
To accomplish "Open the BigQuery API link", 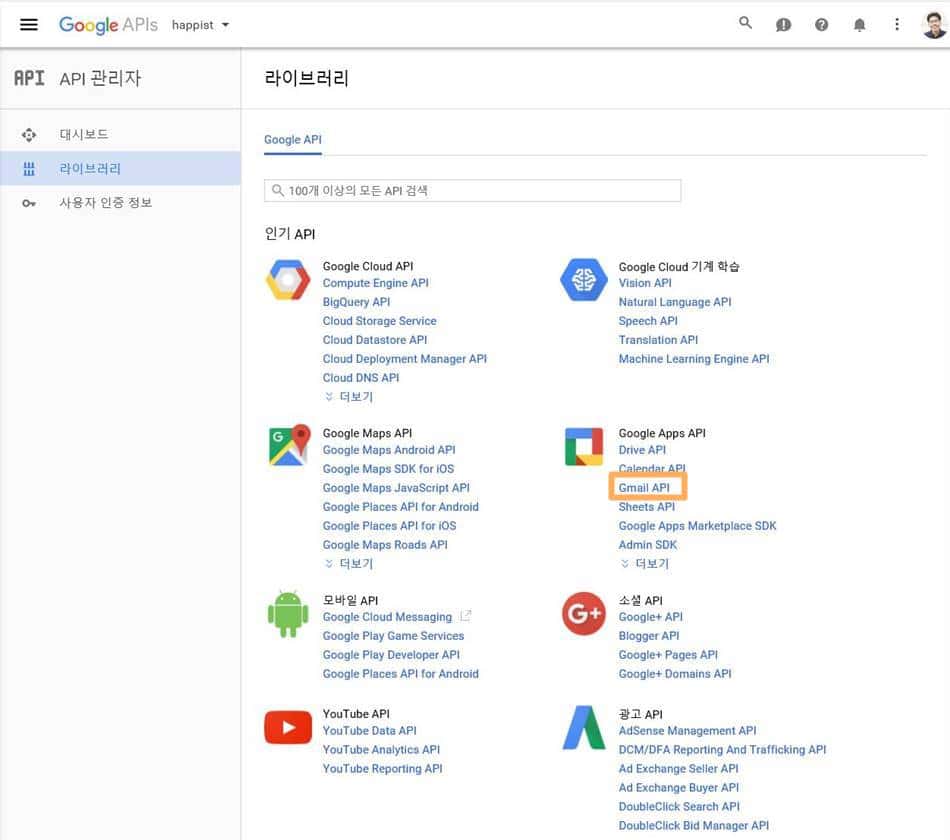I will point(355,301).
